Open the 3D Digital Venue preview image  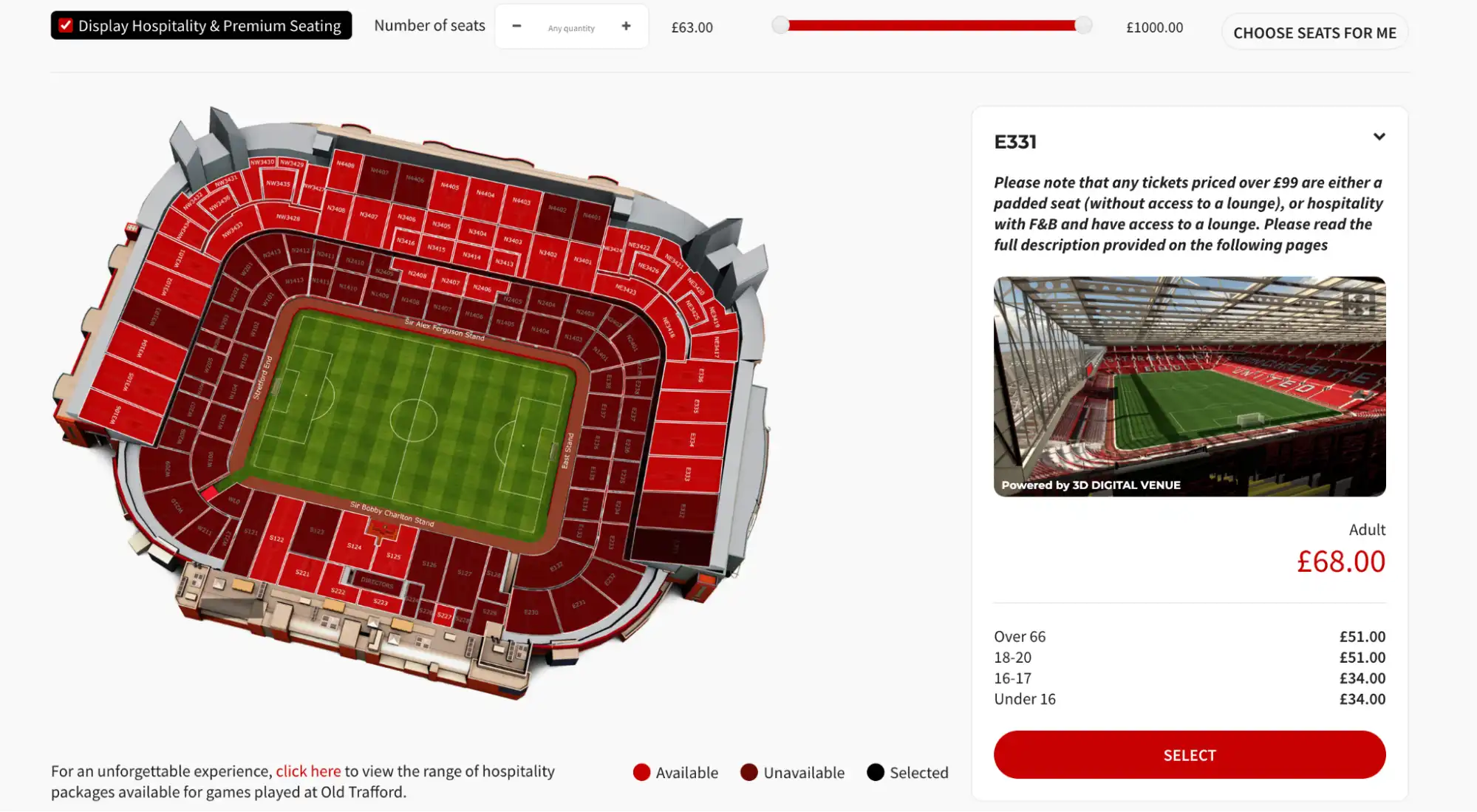click(x=1190, y=386)
